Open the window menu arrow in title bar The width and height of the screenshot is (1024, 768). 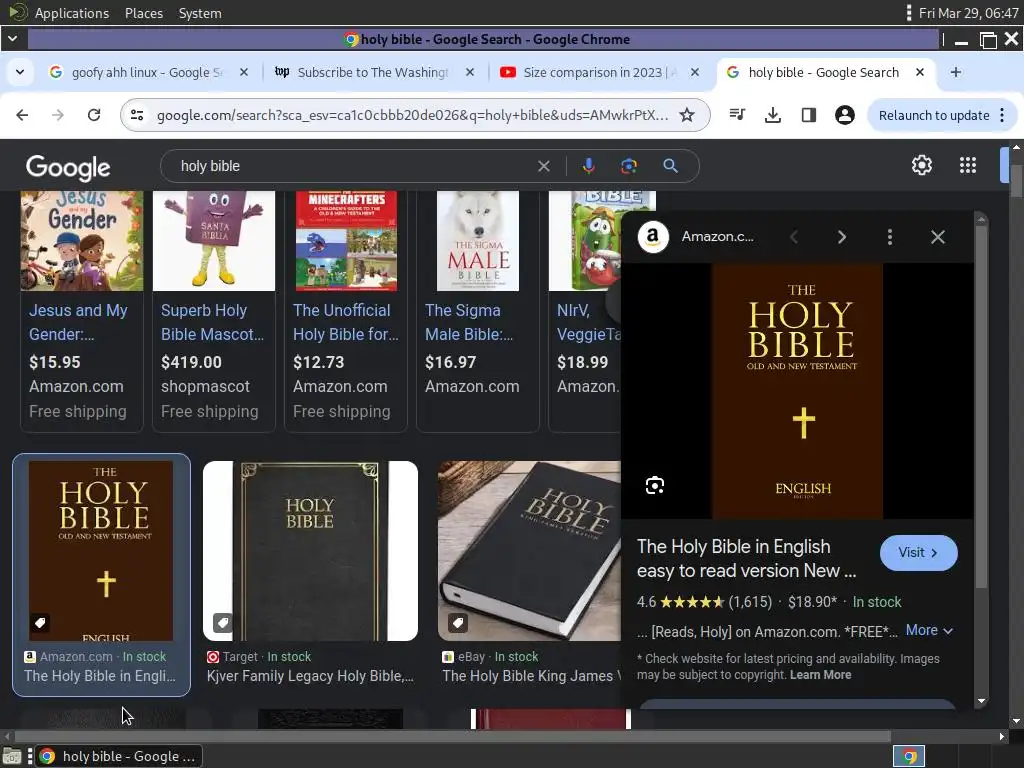(12, 39)
